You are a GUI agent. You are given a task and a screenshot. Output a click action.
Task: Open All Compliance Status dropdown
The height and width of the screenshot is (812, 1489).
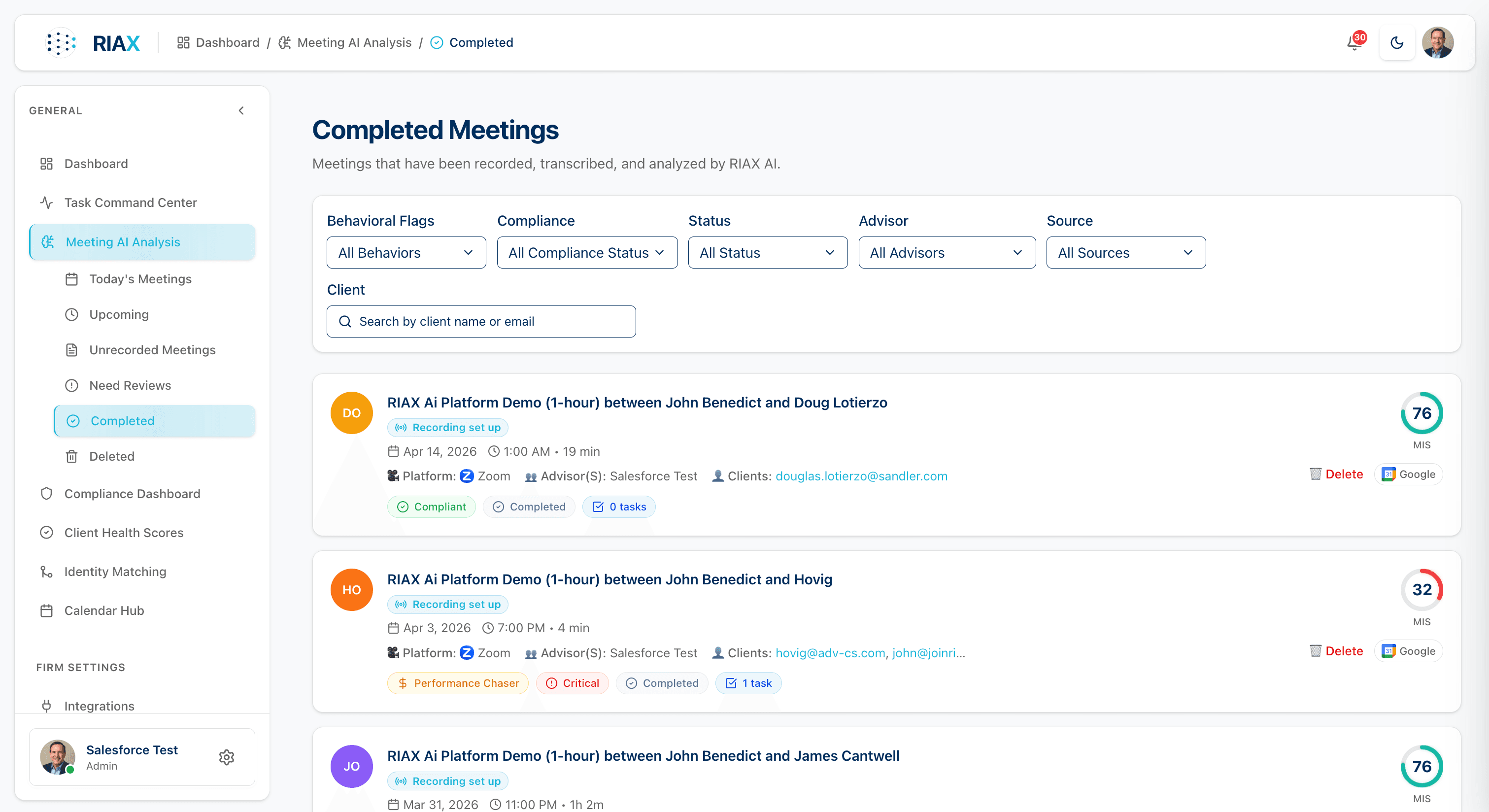[x=587, y=253]
